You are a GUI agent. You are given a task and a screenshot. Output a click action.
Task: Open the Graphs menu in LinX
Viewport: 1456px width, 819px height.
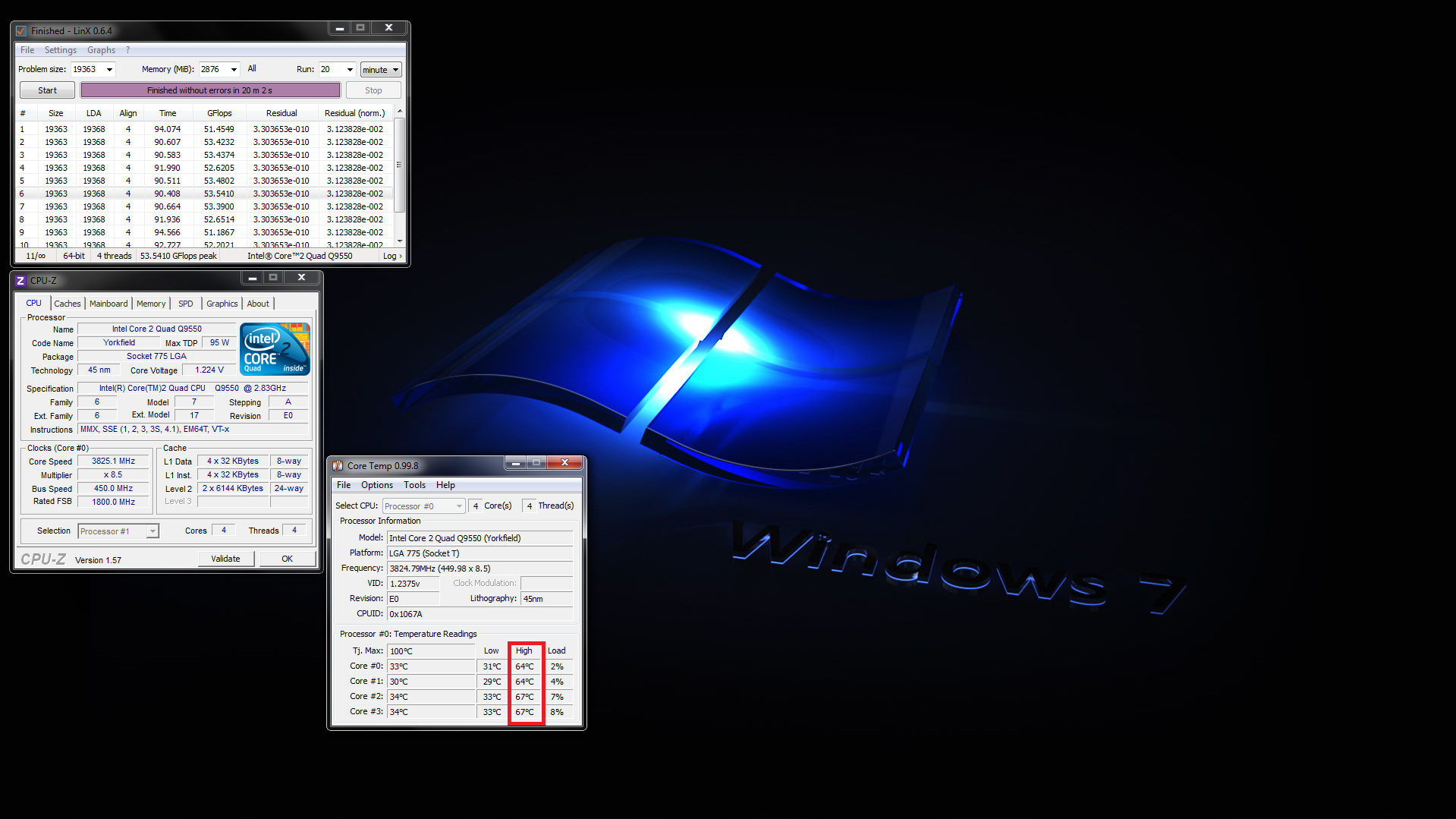click(x=101, y=50)
